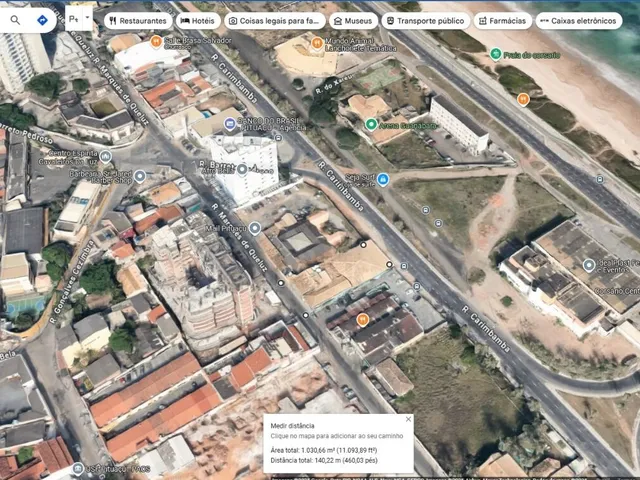Image resolution: width=640 pixels, height=480 pixels.
Task: Click the Corsário Center label
Action: click(617, 291)
